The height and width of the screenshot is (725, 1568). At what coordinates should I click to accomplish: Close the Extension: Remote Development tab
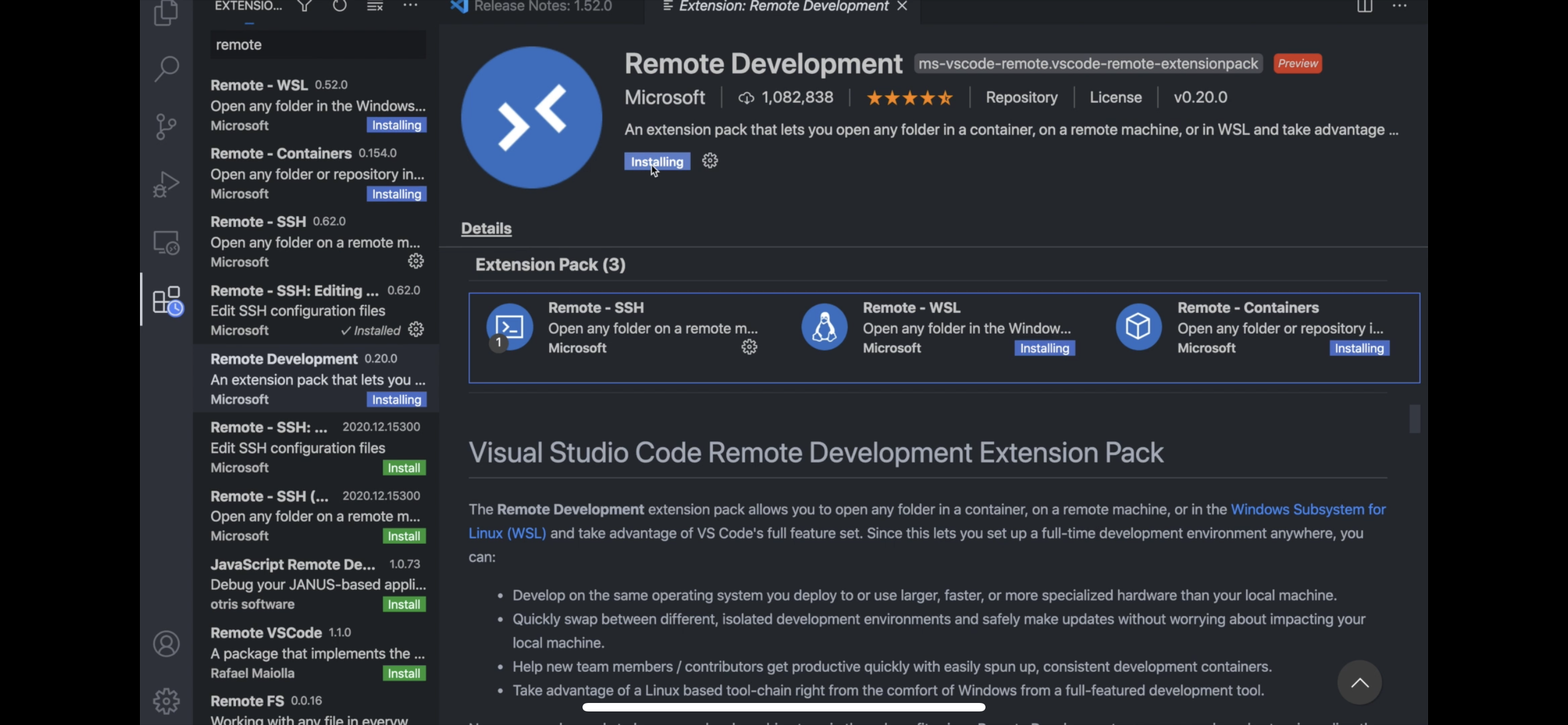[x=902, y=6]
